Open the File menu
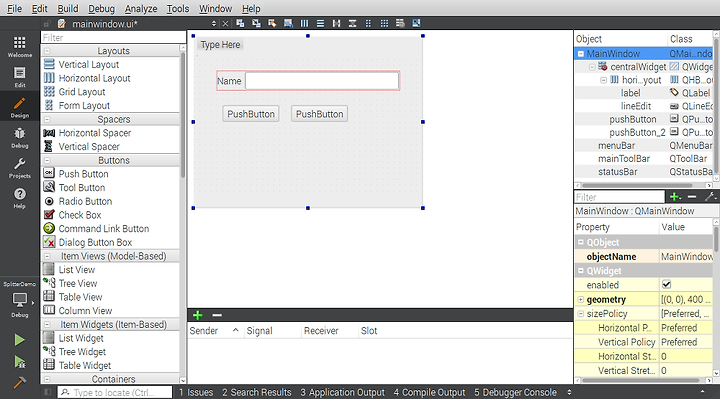Viewport: 720px width, 399px height. pos(14,8)
